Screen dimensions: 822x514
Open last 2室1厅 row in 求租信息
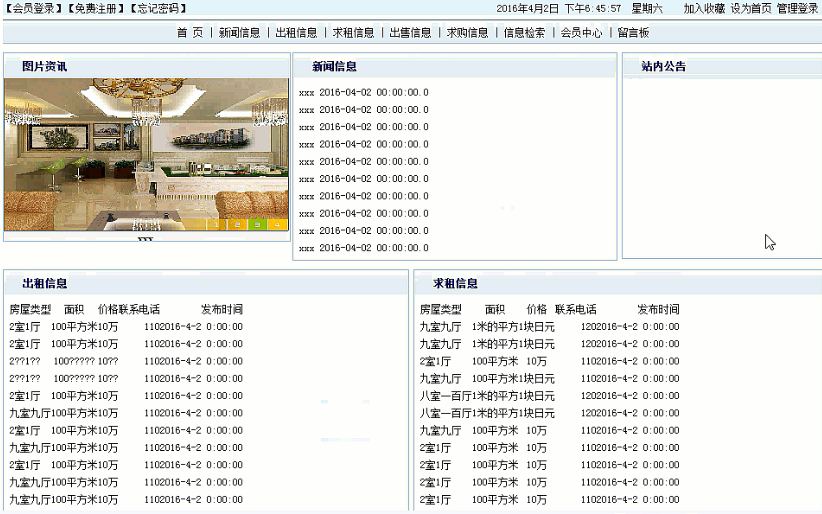549,500
